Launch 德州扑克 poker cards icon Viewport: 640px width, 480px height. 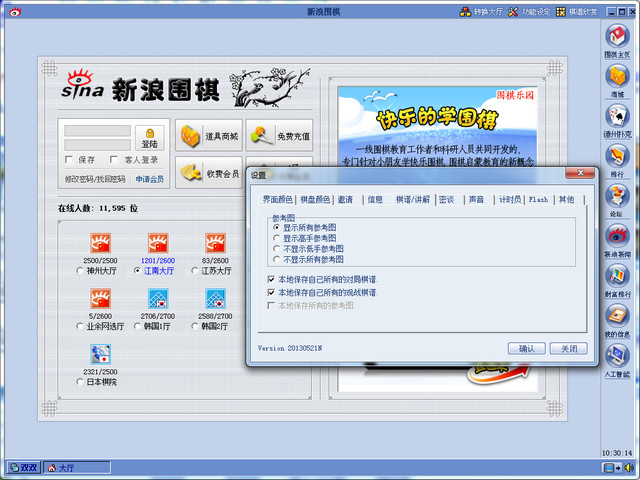[617, 116]
